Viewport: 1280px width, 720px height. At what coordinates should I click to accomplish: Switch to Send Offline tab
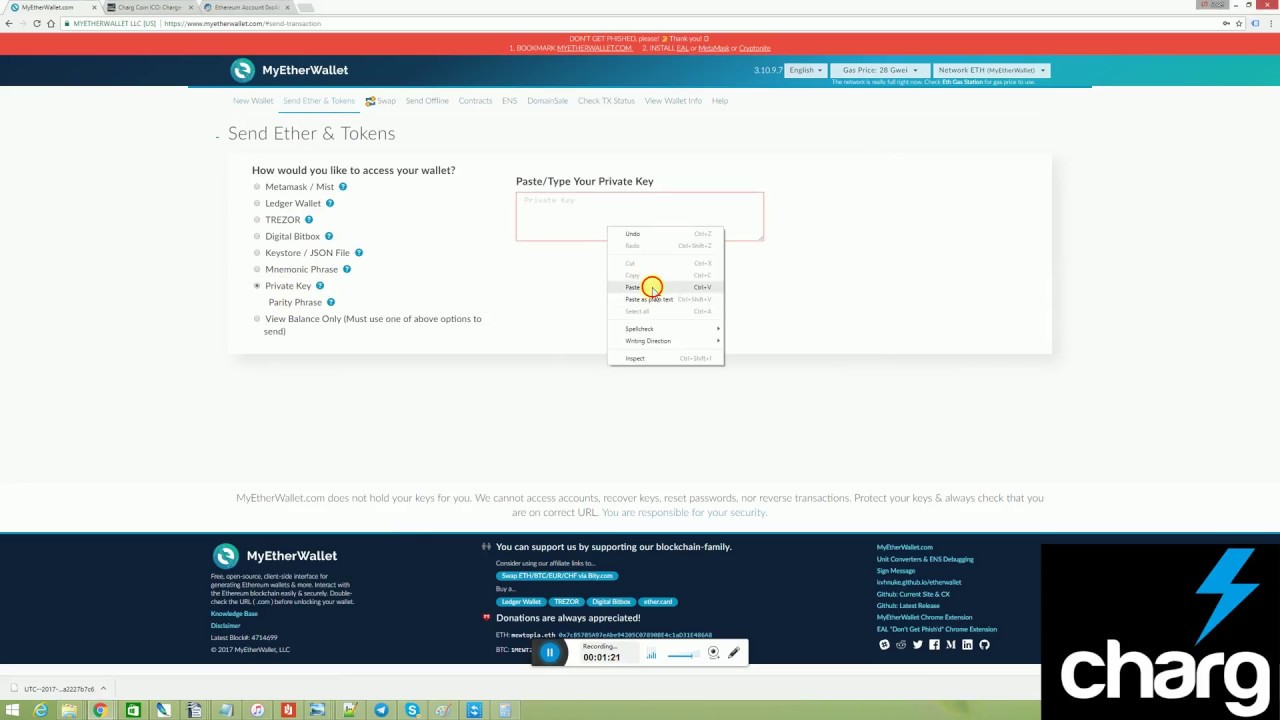tap(427, 101)
